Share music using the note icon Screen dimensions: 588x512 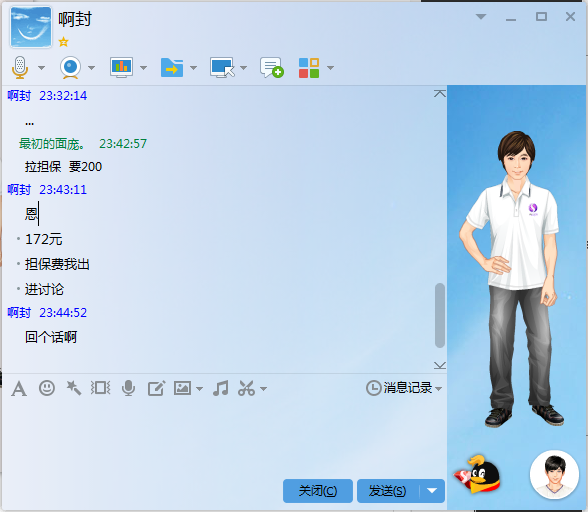coord(221,388)
